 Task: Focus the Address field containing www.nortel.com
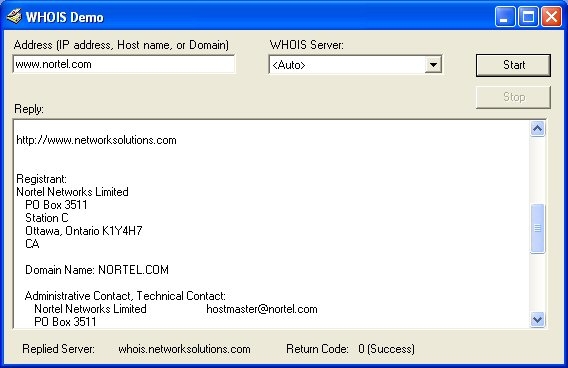point(124,64)
